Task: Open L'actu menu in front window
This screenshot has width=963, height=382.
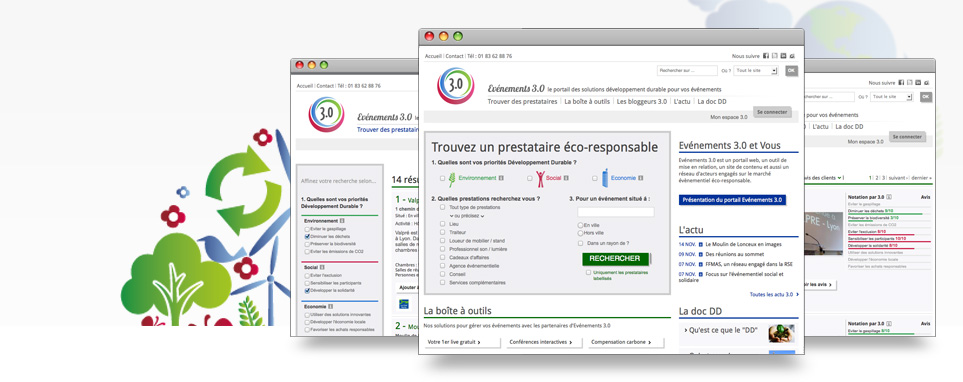Action: coord(682,101)
